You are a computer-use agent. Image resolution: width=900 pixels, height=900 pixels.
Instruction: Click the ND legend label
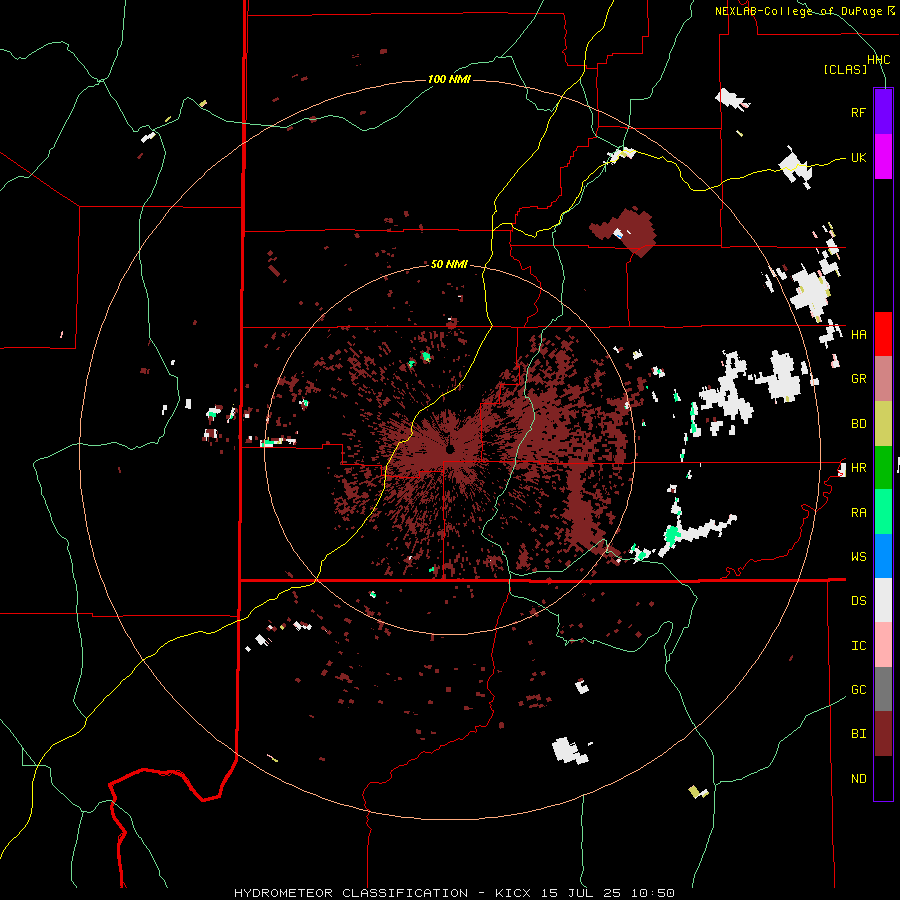pyautogui.click(x=858, y=779)
